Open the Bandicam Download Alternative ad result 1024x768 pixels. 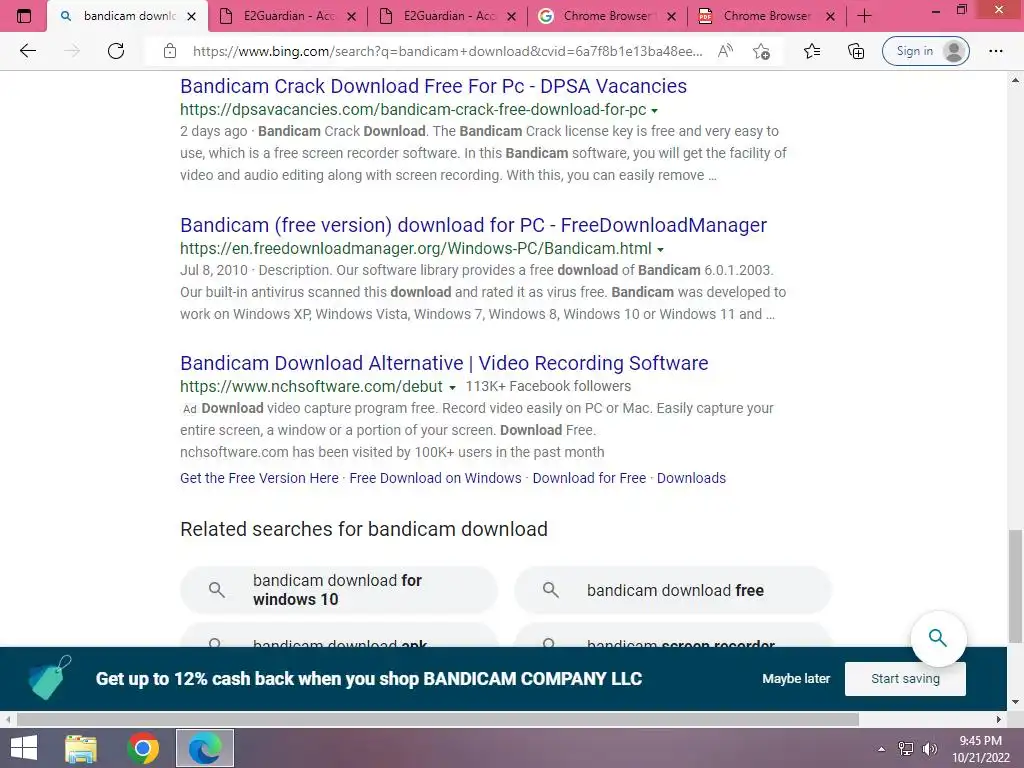[x=444, y=363]
